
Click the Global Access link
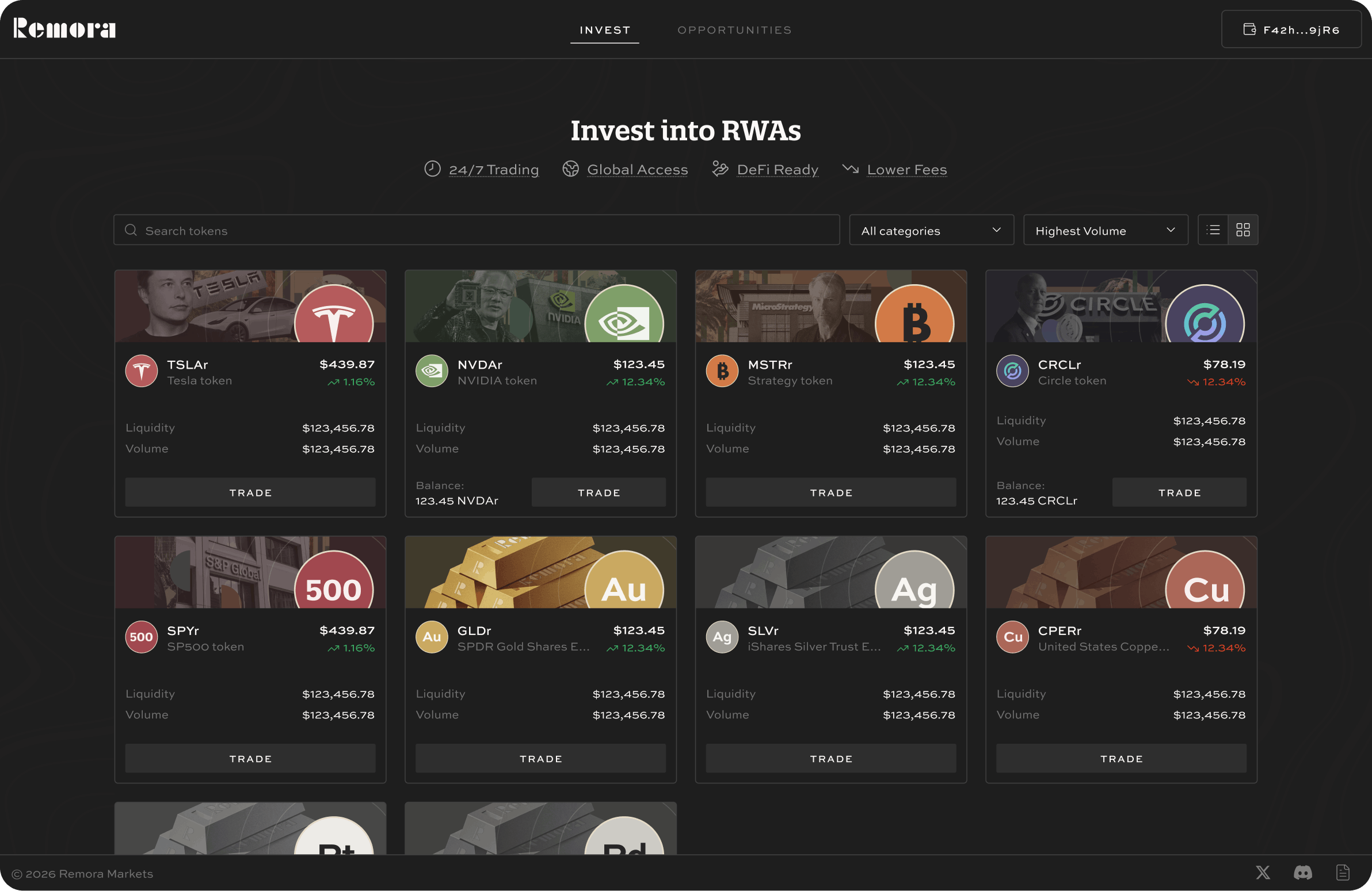[637, 170]
